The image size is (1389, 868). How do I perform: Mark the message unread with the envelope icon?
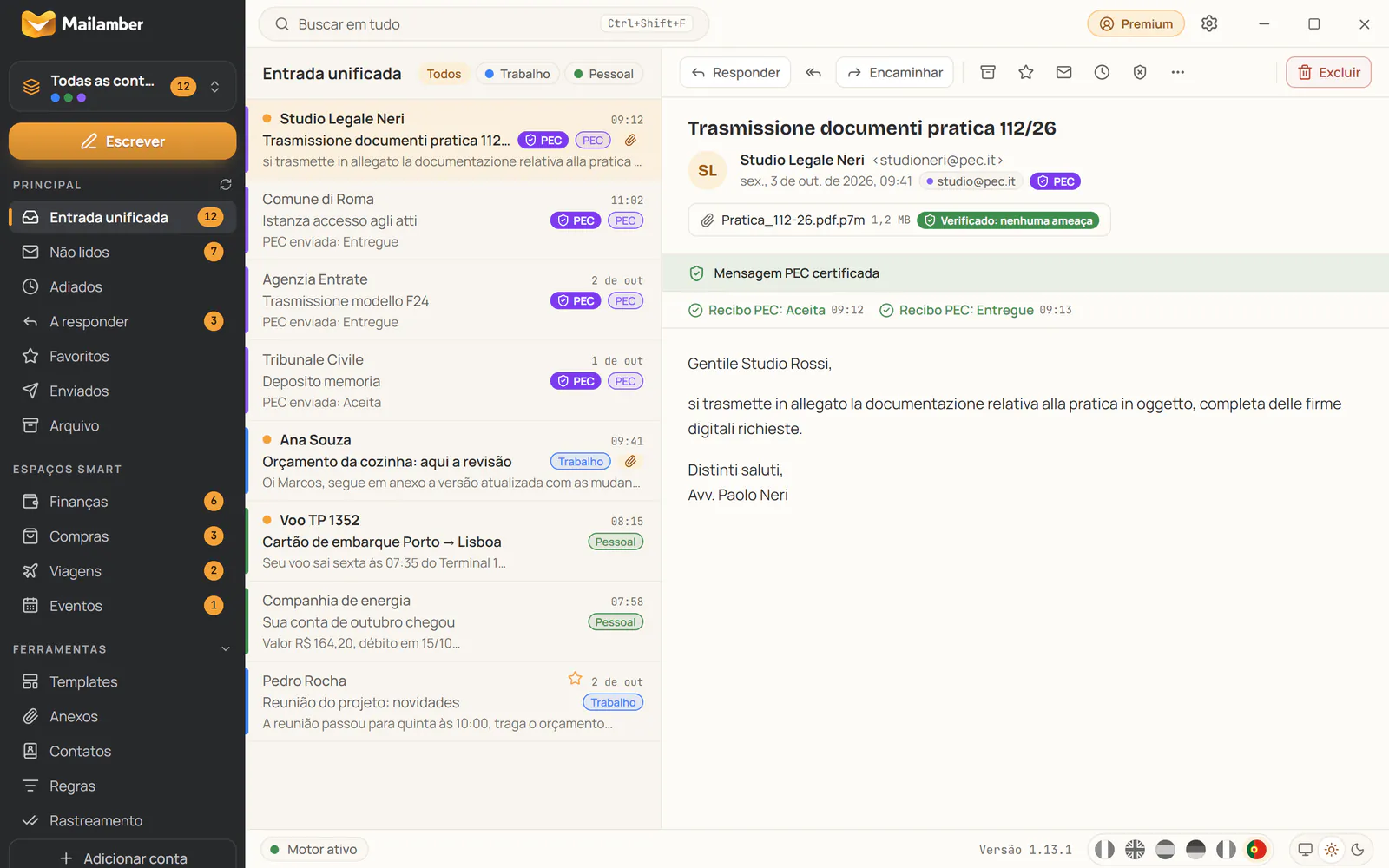[1063, 73]
